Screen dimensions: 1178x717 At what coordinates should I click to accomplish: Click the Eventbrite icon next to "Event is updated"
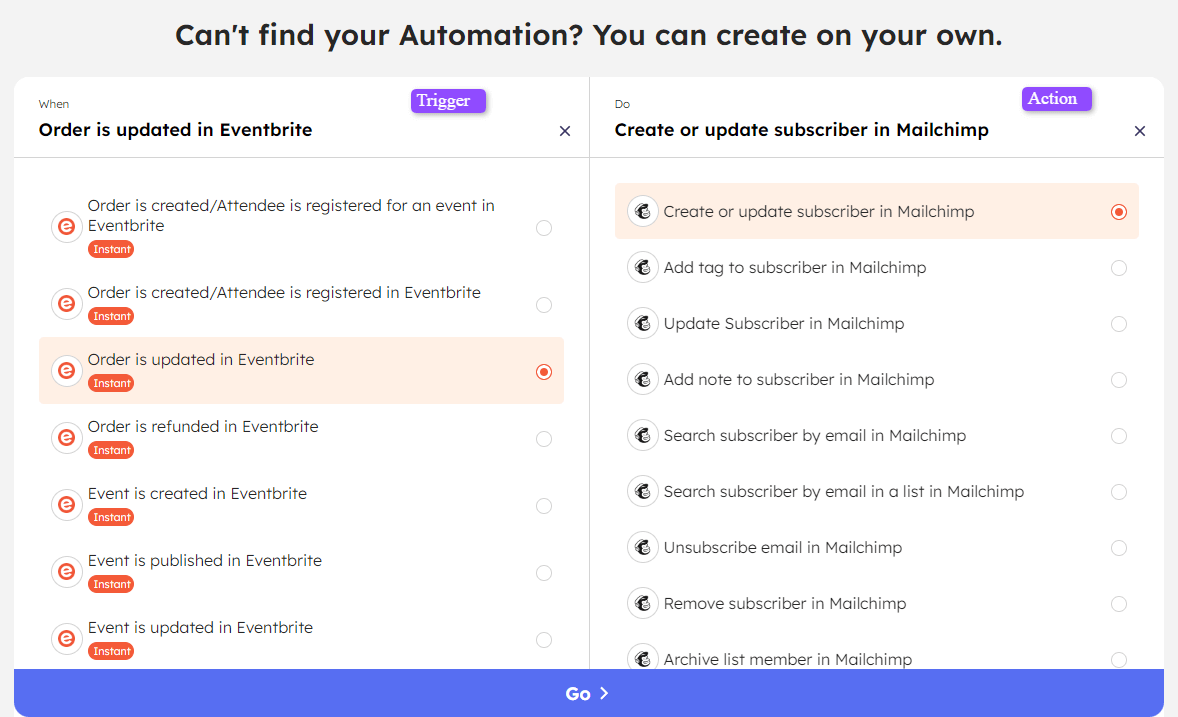66,638
